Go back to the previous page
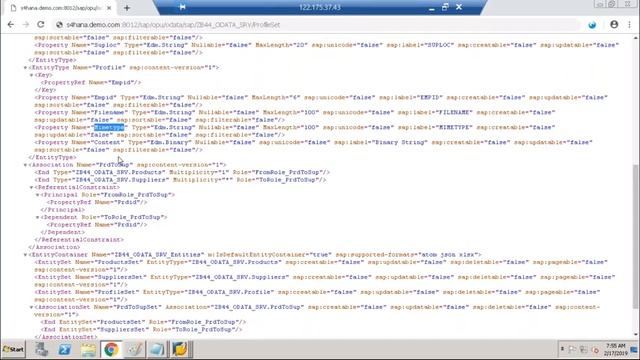 coord(11,24)
